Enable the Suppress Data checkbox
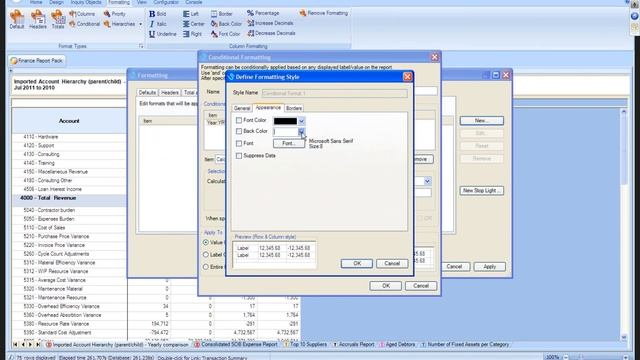This screenshot has width=640, height=360. click(x=239, y=156)
